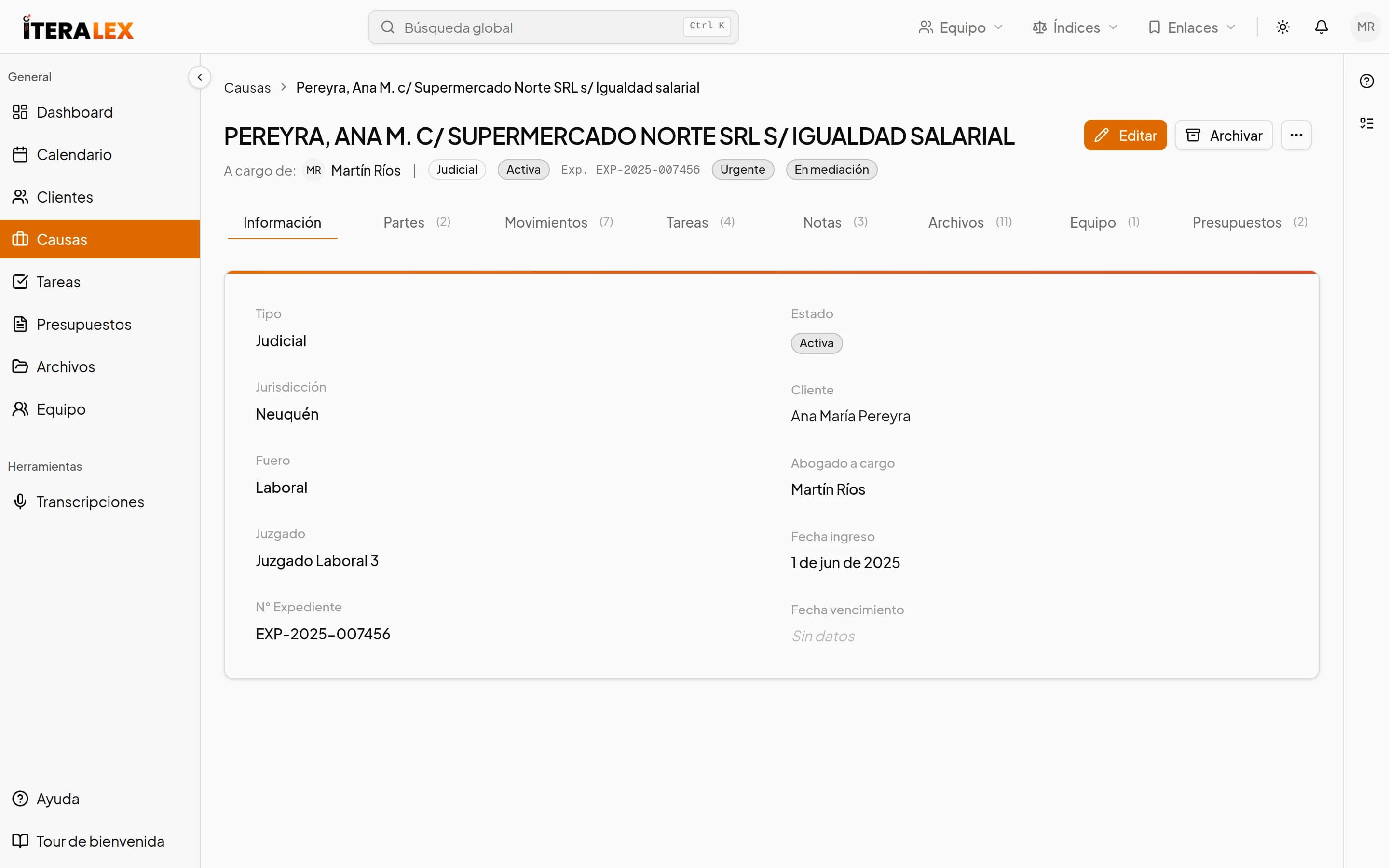This screenshot has height=868, width=1389.
Task: Click the bookmark icon beside Enlaces
Action: click(x=1154, y=27)
